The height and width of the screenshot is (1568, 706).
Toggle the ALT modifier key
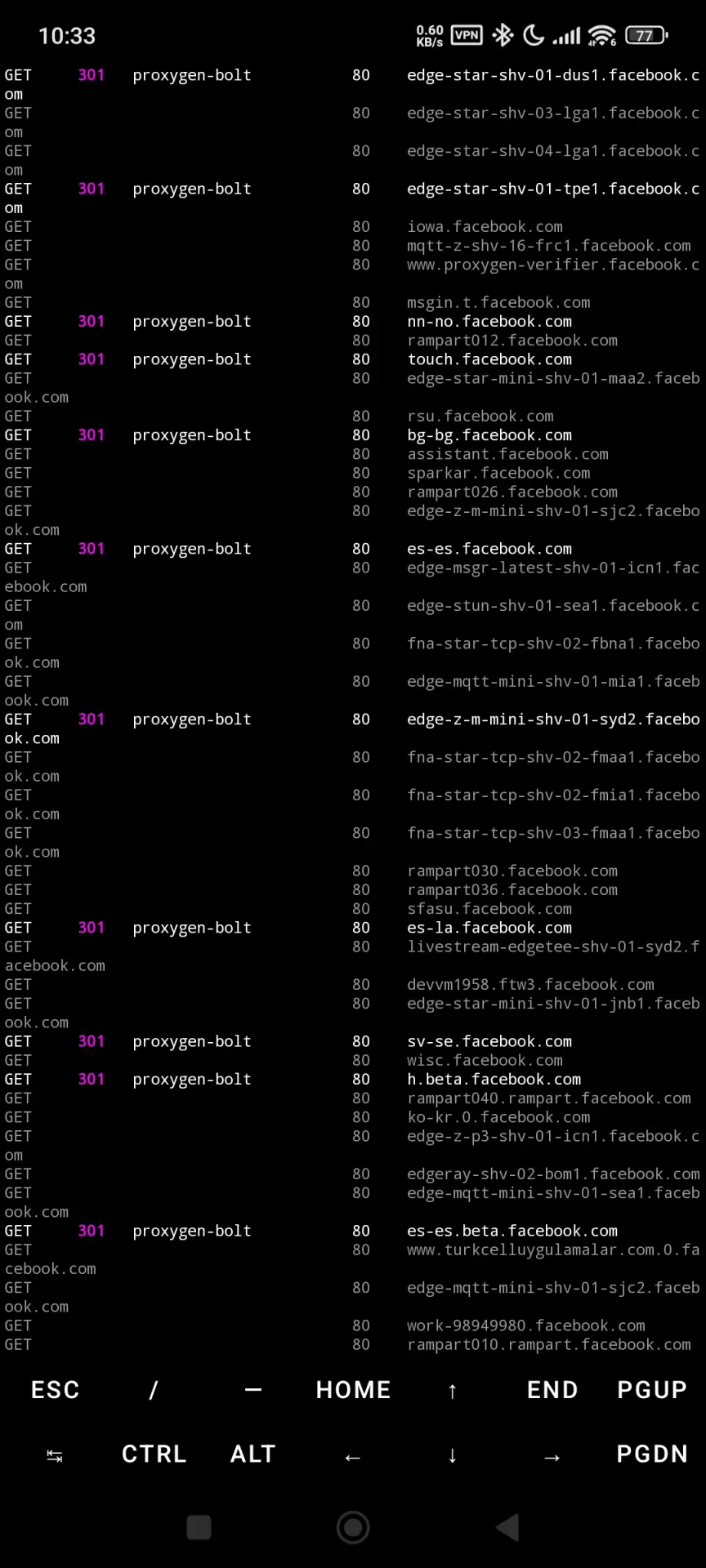click(253, 1454)
